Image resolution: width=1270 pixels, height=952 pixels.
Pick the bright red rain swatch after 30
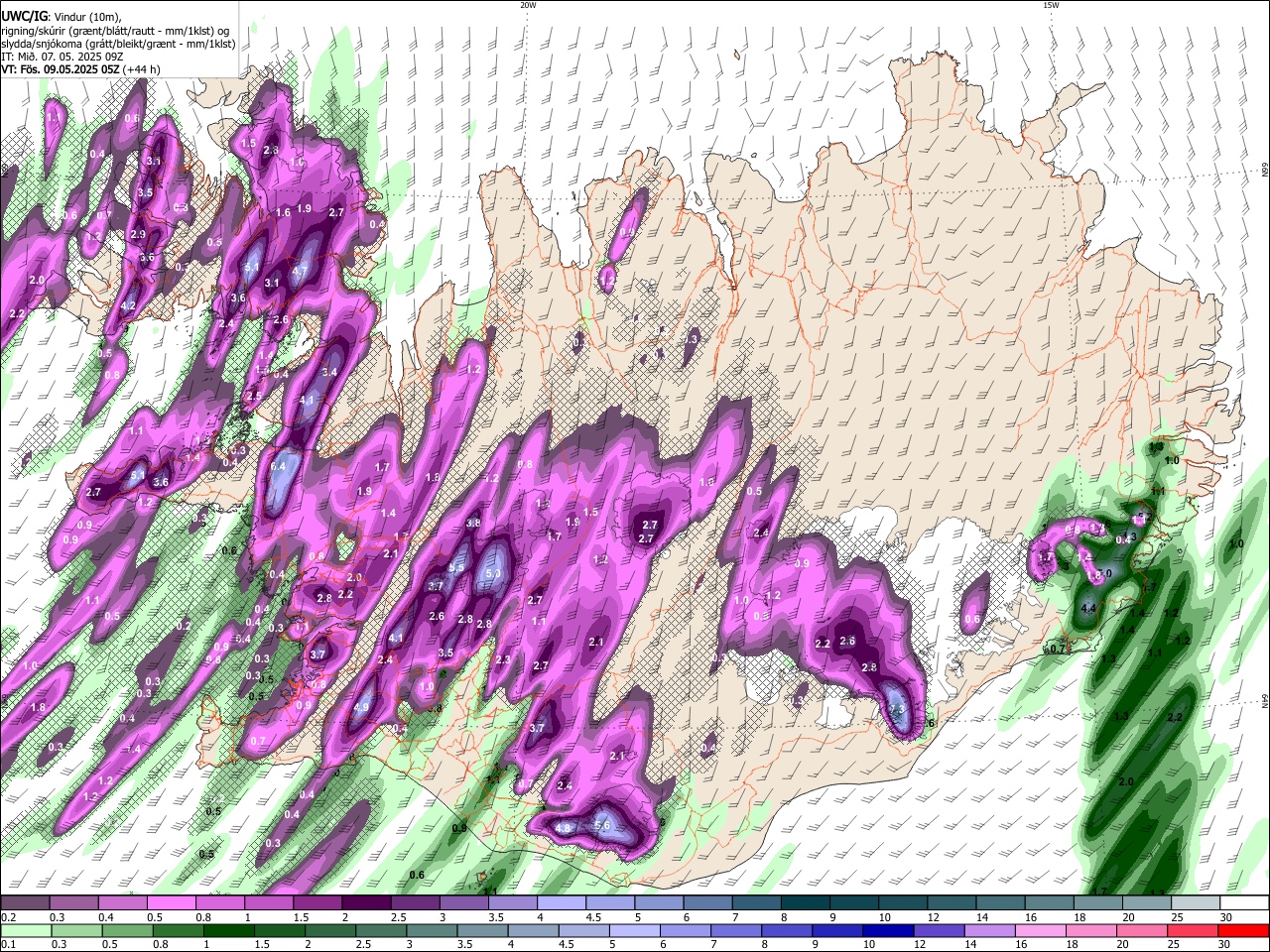click(1244, 930)
